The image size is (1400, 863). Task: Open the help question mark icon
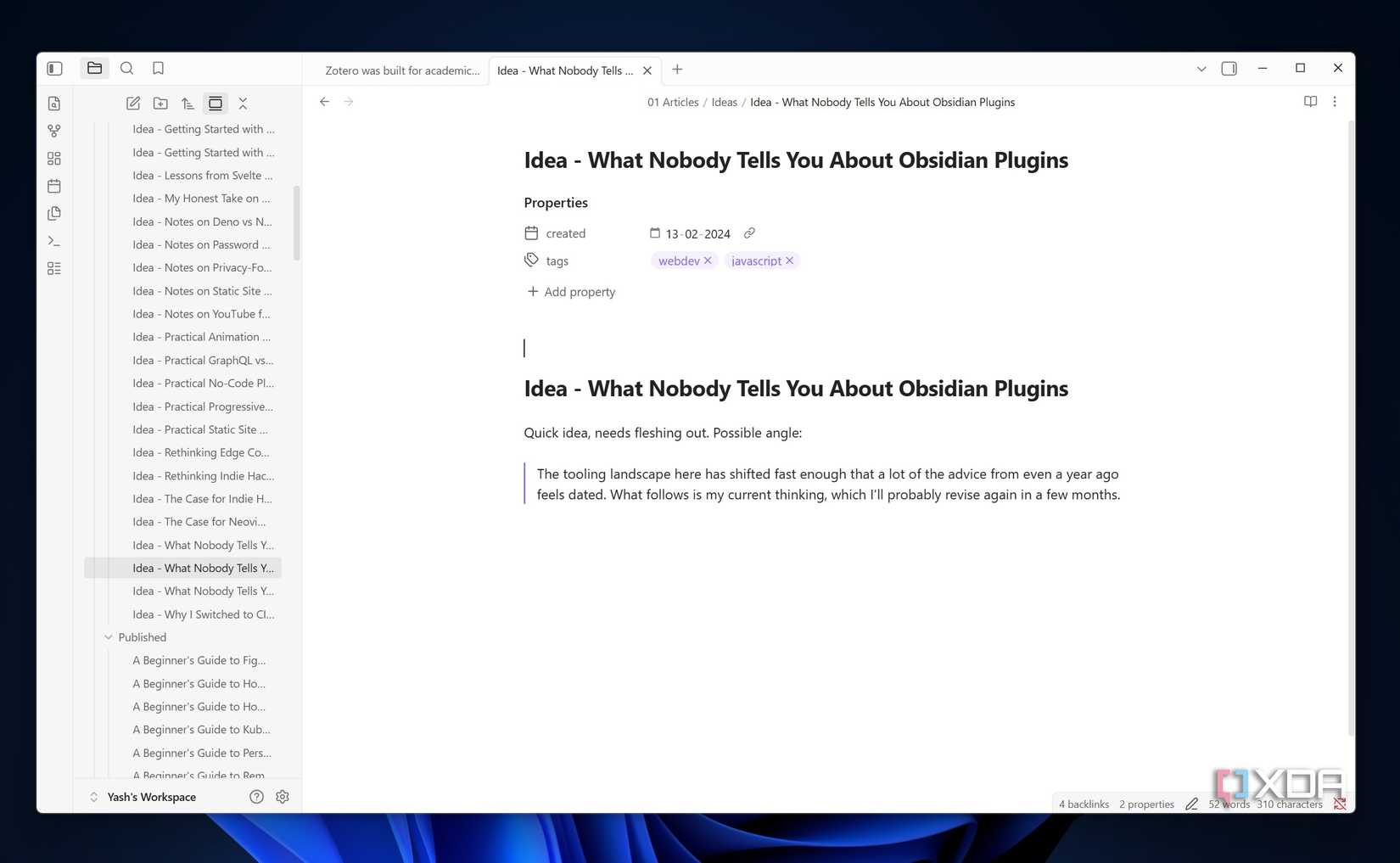tap(256, 797)
